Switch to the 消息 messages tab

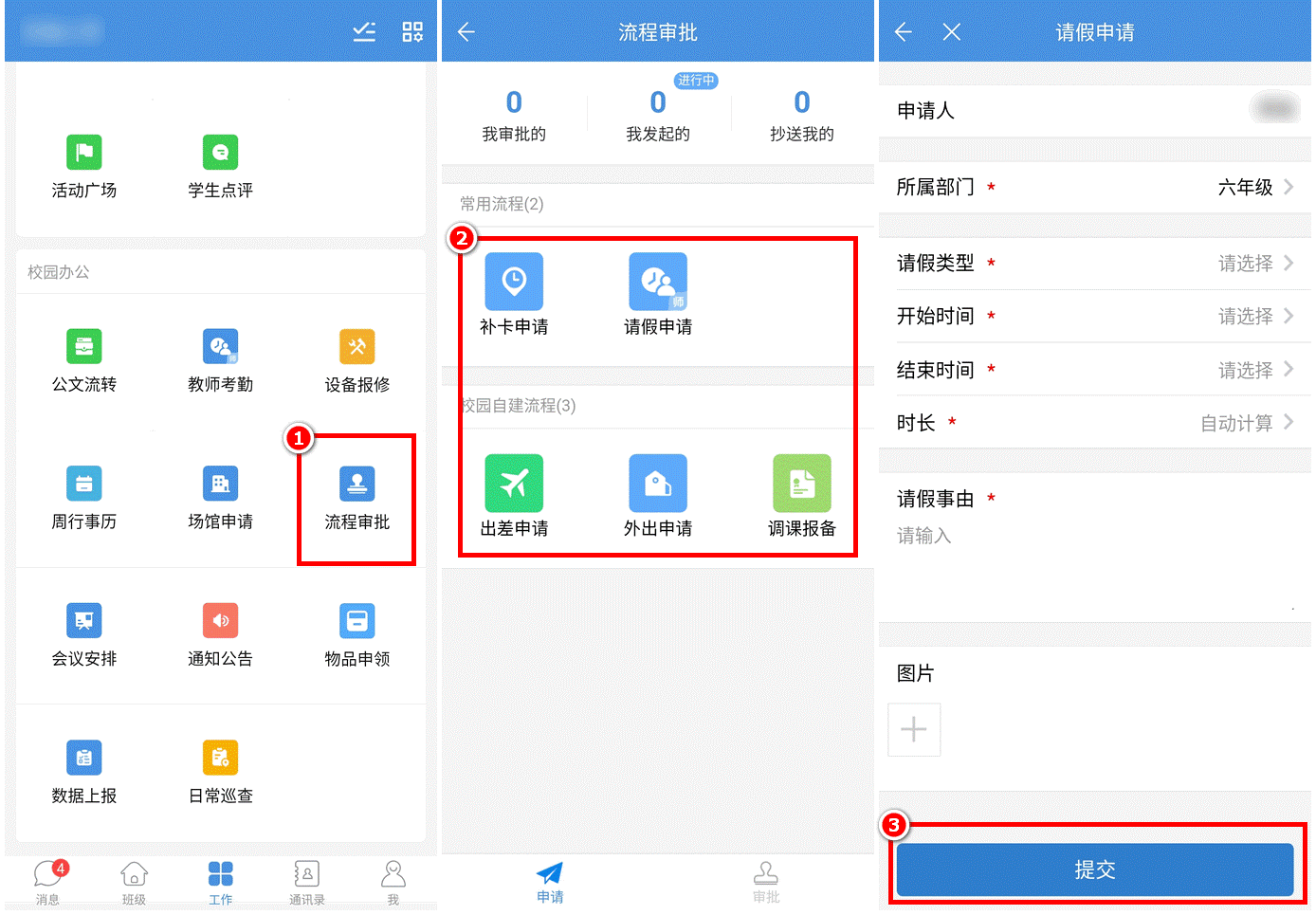tap(47, 882)
